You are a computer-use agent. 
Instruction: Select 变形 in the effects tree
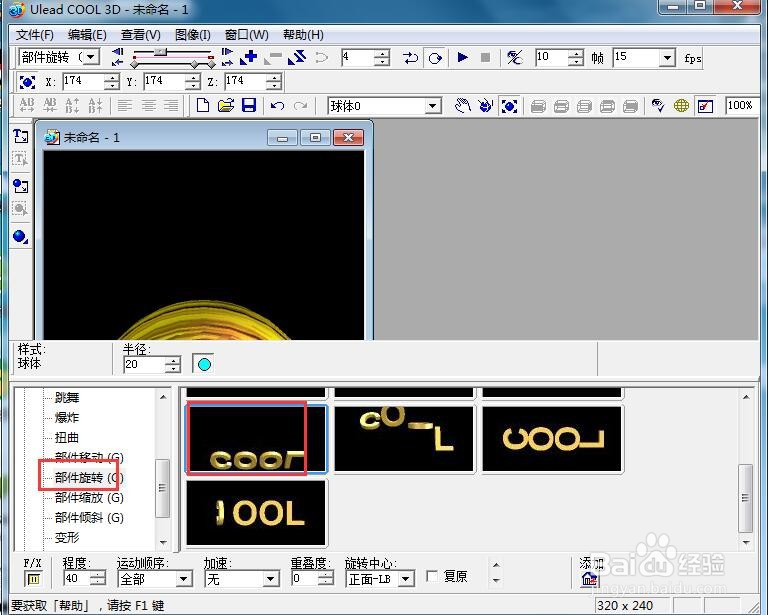click(x=67, y=538)
